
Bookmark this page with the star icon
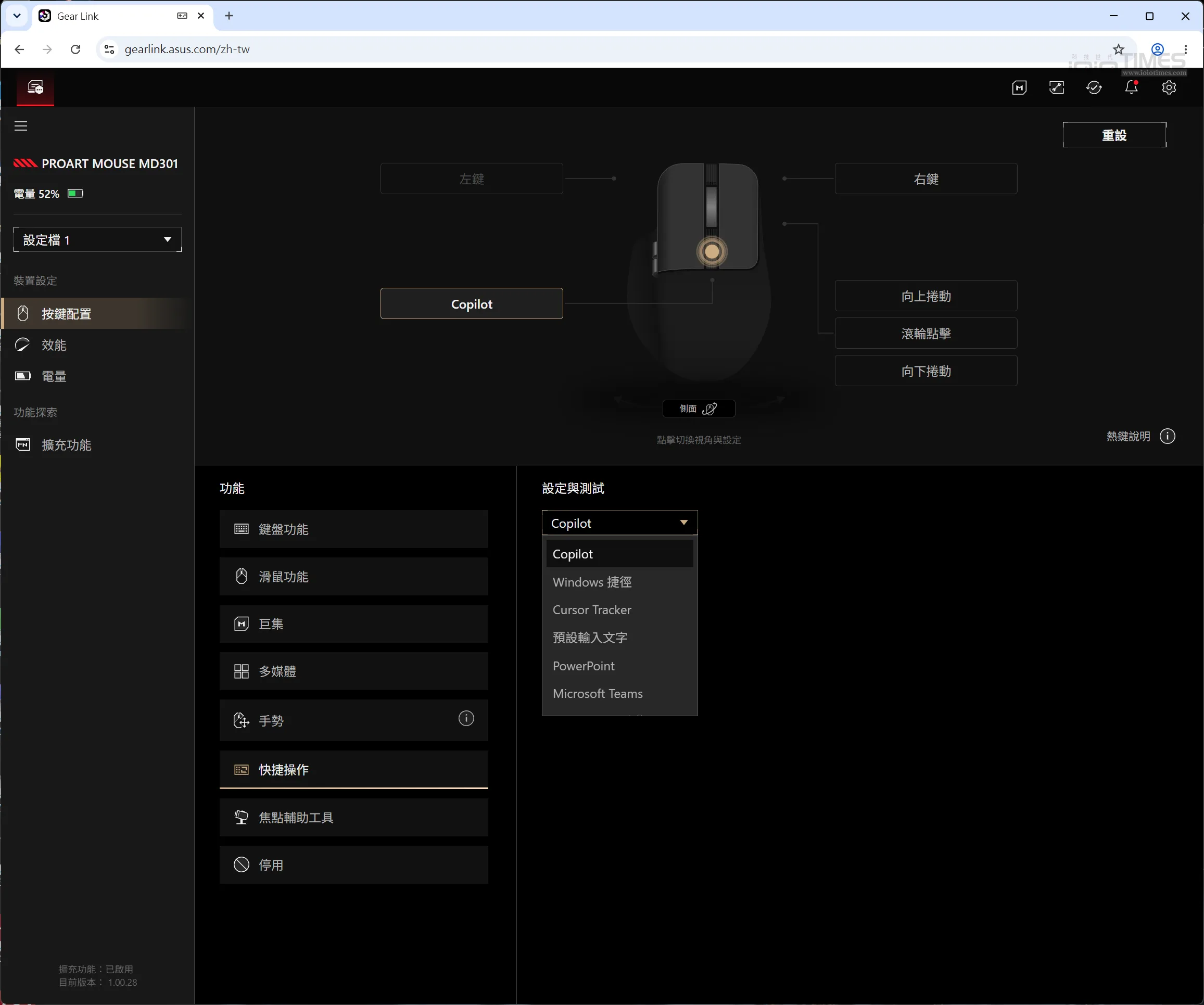1118,49
